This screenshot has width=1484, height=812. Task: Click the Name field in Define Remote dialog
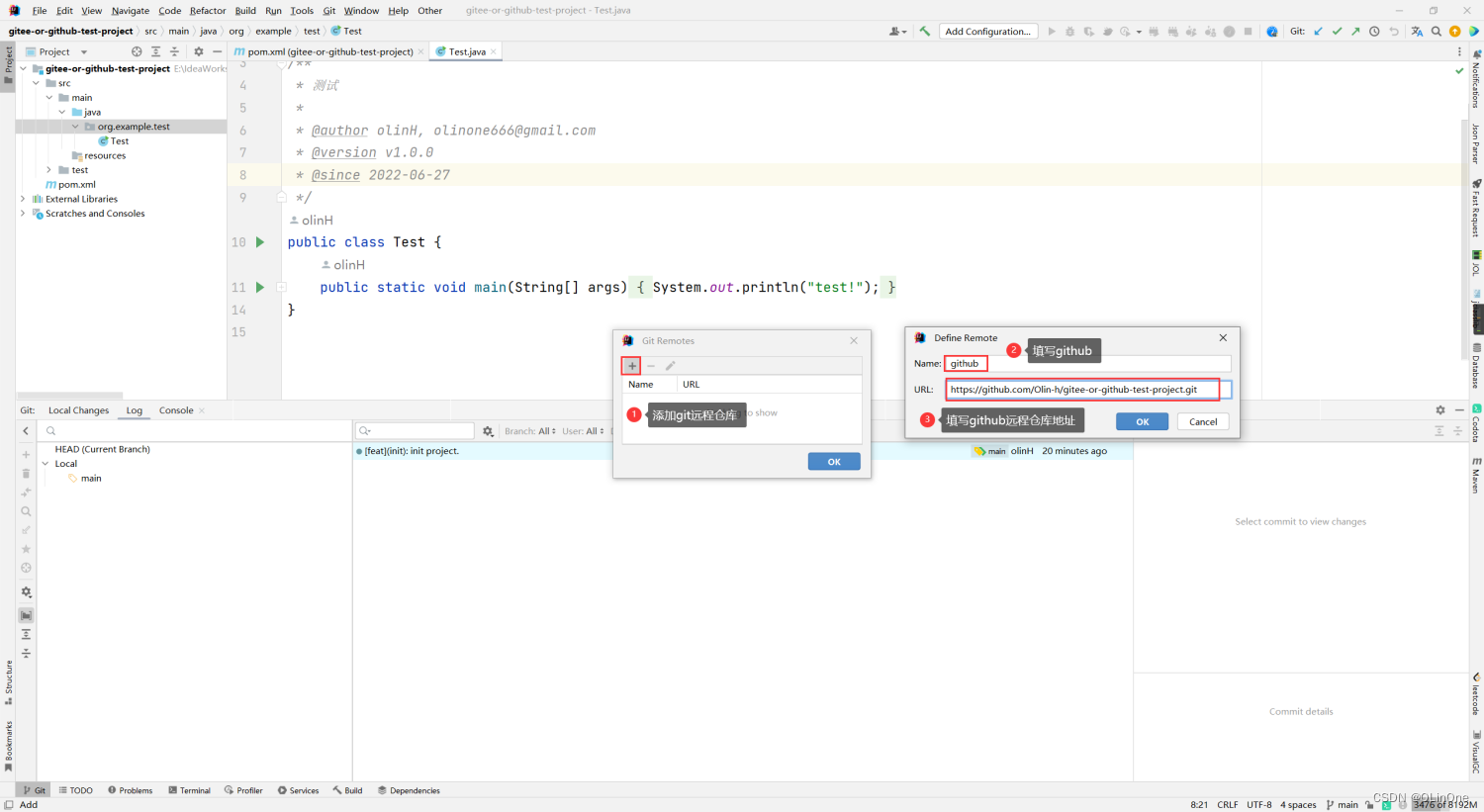[x=1088, y=364]
